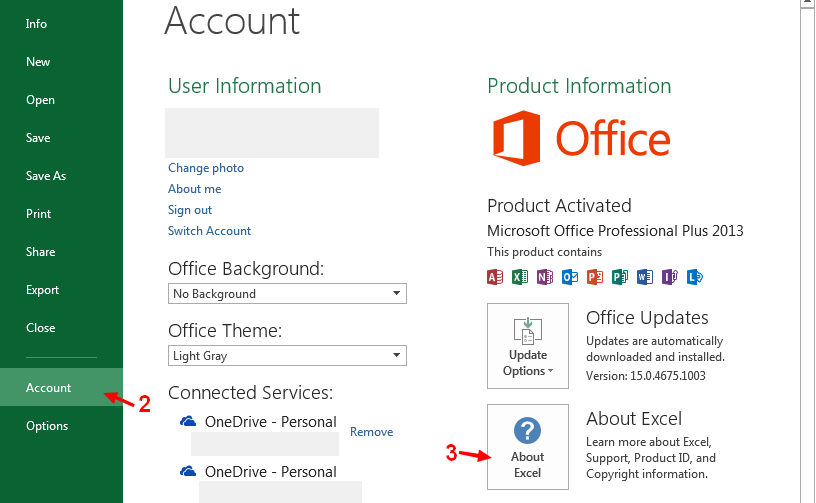816x503 pixels.
Task: Click the PowerPoint app icon
Action: pyautogui.click(x=595, y=277)
